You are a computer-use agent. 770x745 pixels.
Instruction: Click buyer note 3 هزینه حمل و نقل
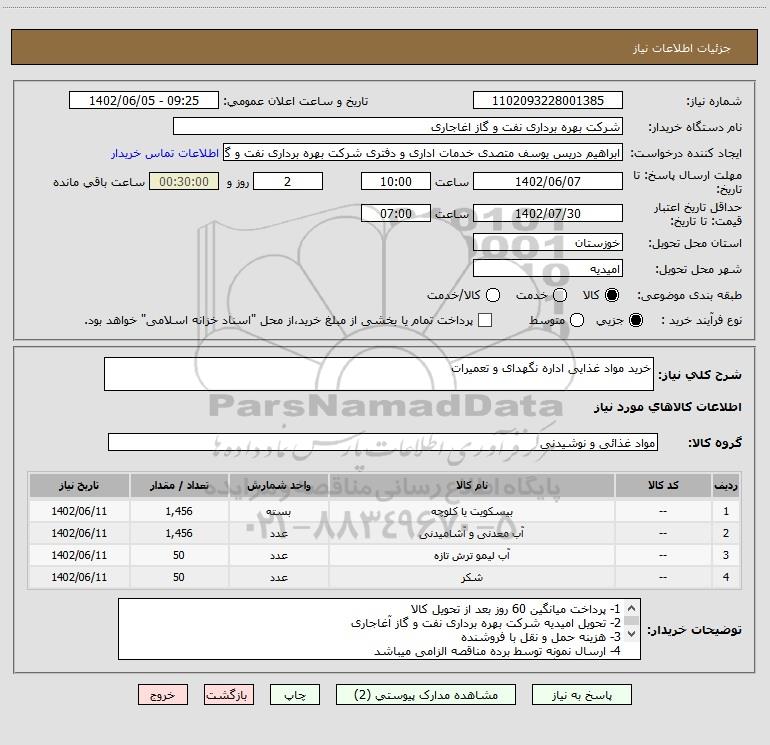pyautogui.click(x=541, y=637)
